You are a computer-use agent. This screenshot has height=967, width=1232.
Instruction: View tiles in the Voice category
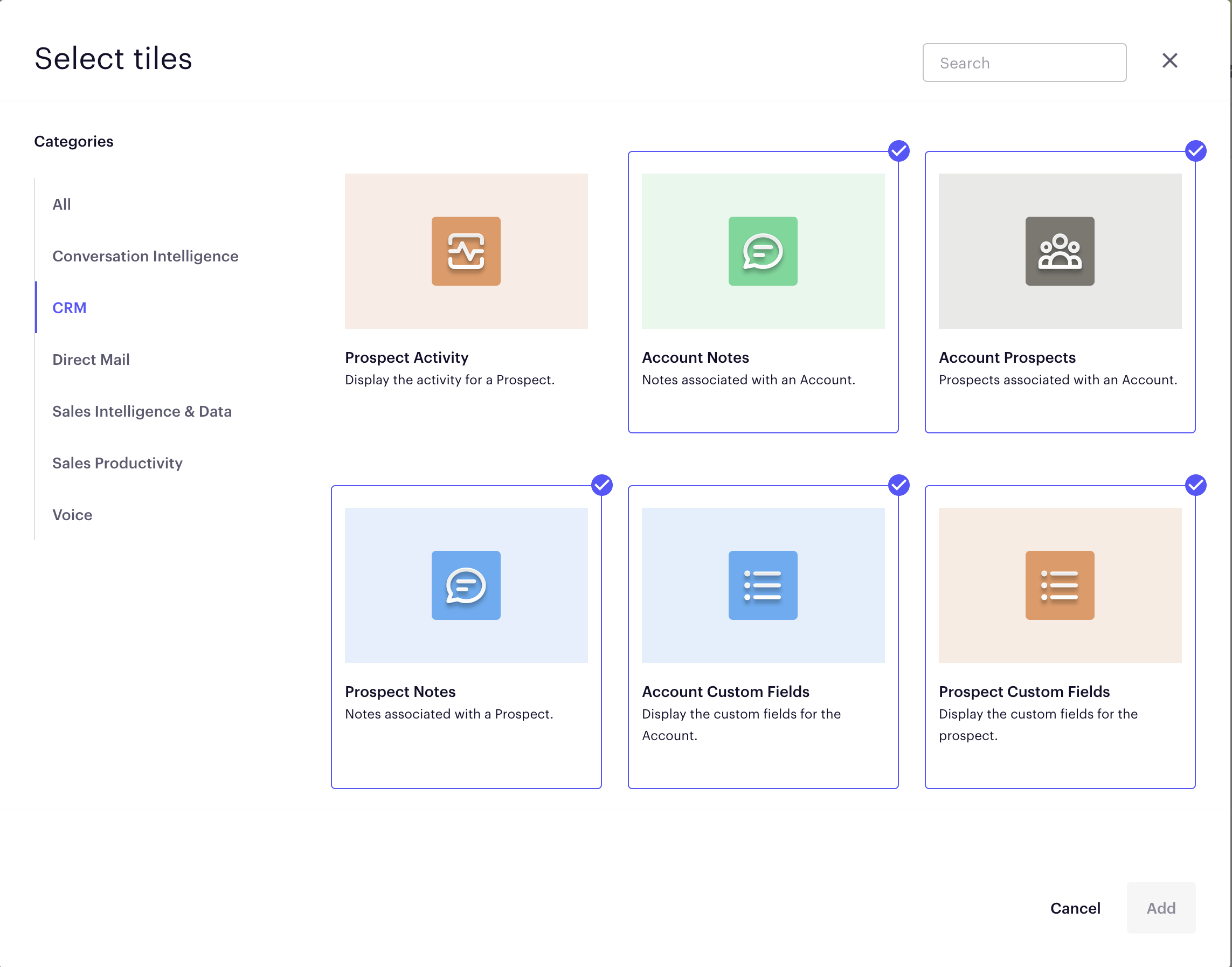(72, 515)
